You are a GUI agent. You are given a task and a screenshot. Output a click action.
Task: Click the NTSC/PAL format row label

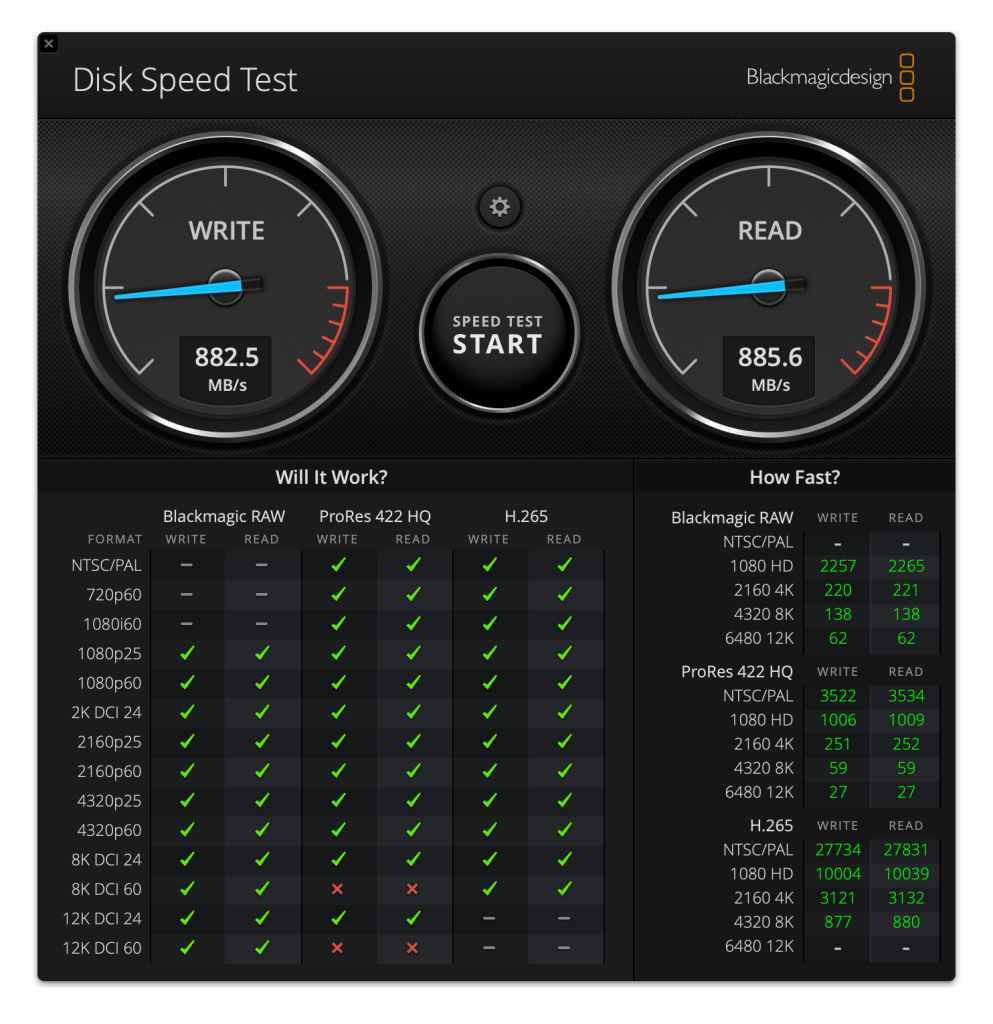click(106, 566)
